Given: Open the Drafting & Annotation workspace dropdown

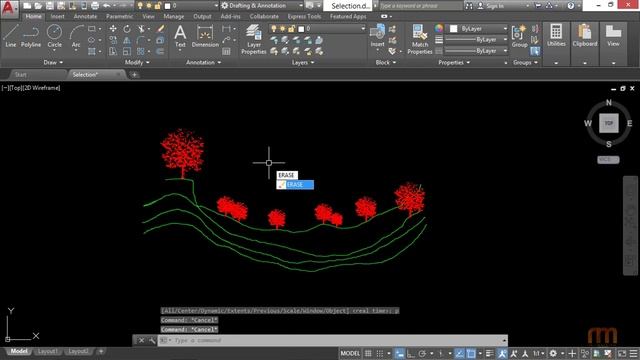Looking at the screenshot, I should point(262,6).
